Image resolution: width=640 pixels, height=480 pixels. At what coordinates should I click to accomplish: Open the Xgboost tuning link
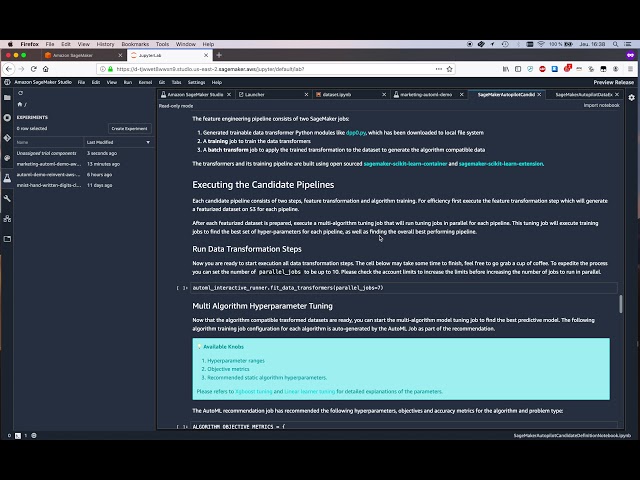254,391
